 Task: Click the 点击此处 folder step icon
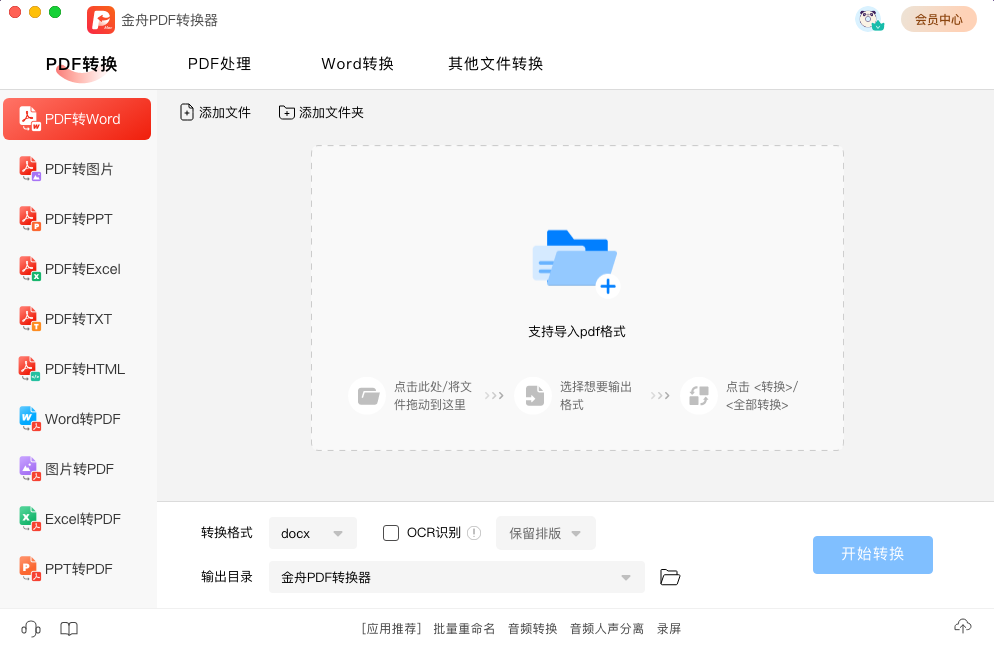click(x=368, y=396)
